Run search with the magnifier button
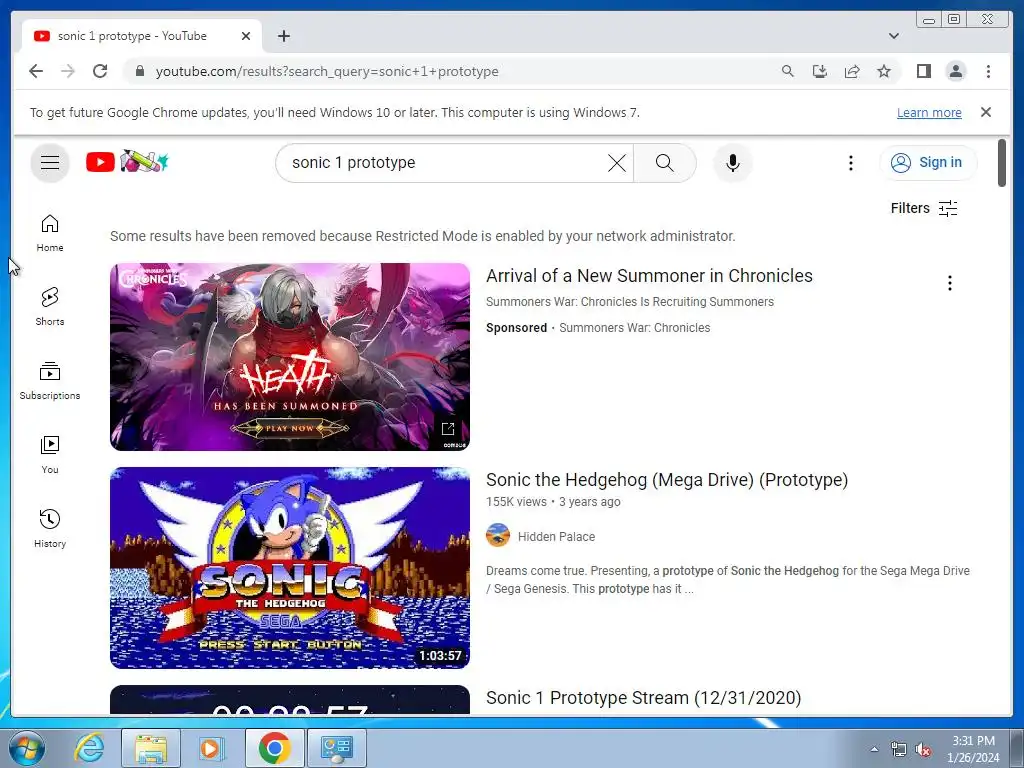The image size is (1024, 768). tap(664, 163)
